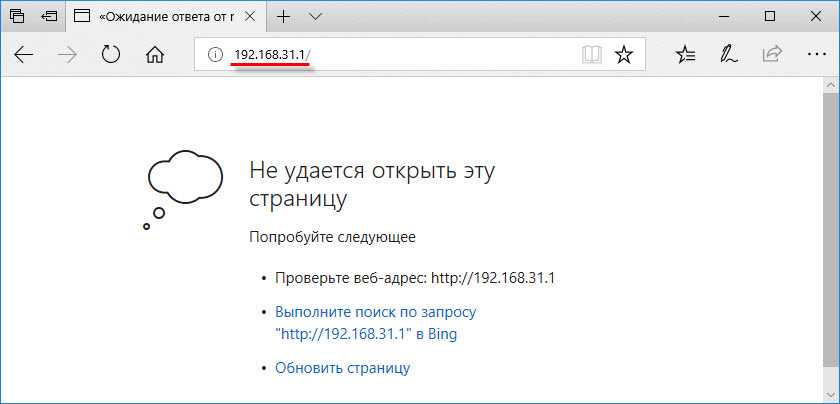This screenshot has height=404, width=840.
Task: Expand the tab previews chevron
Action: (315, 17)
